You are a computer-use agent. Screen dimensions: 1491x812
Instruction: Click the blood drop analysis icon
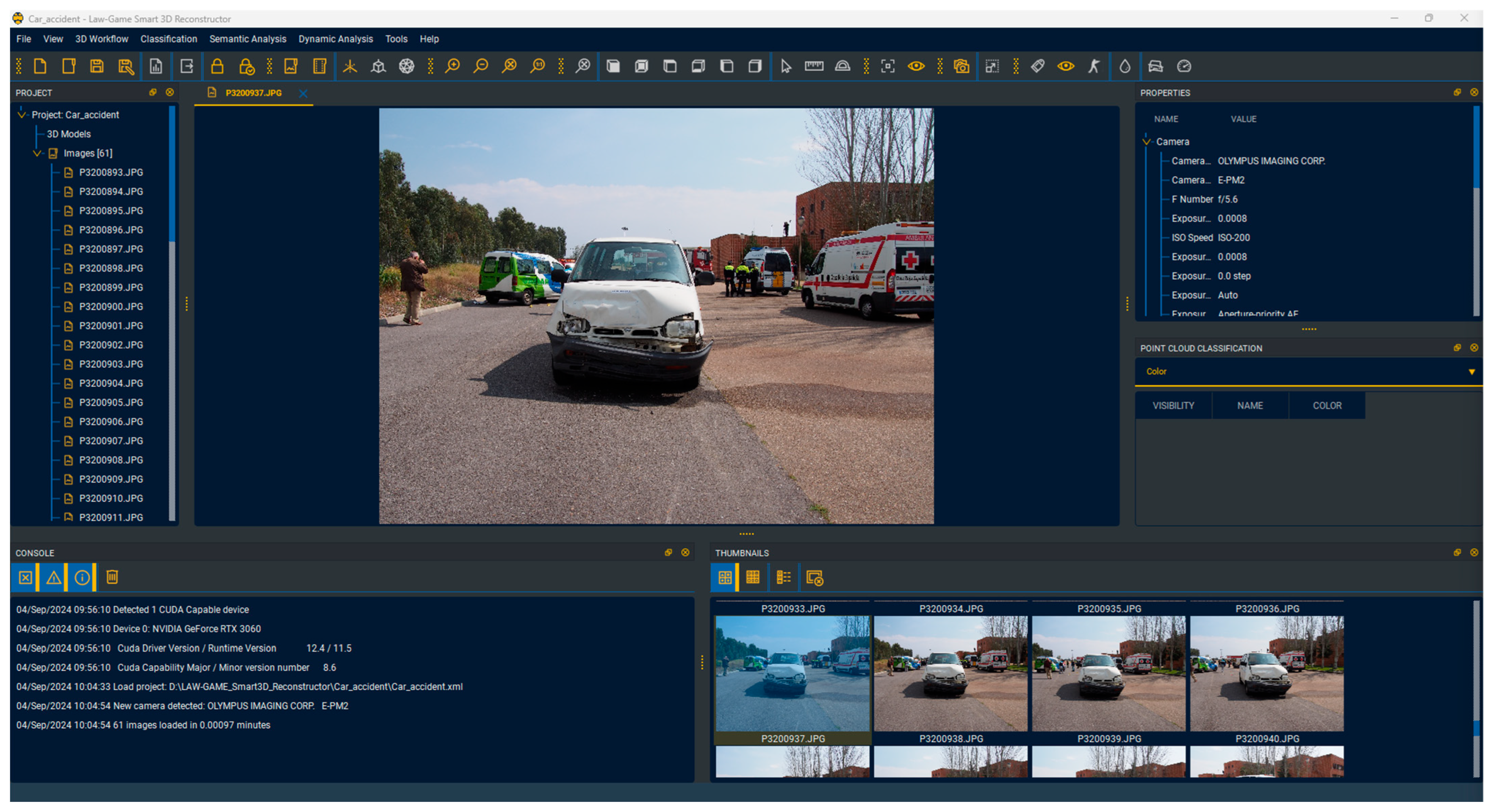(x=1124, y=66)
